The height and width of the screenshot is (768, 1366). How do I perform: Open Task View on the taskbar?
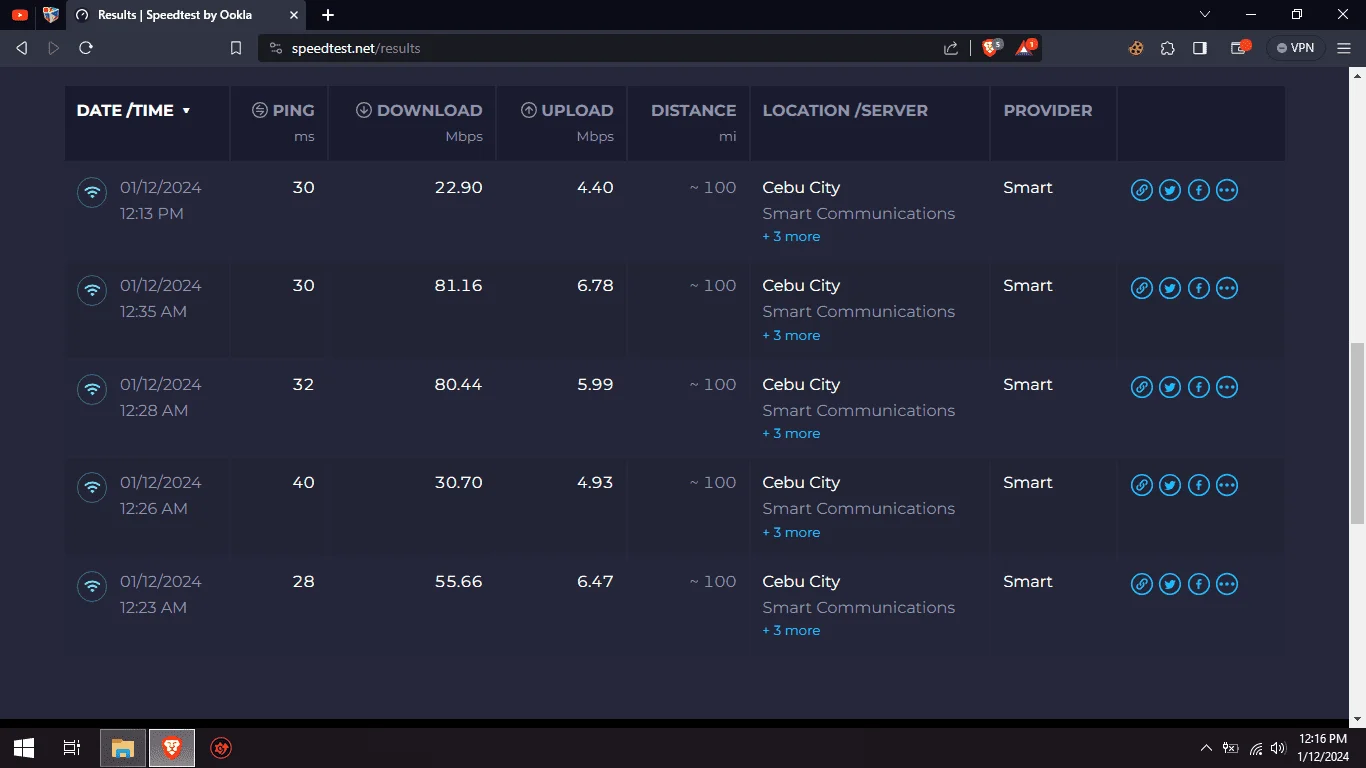(72, 748)
